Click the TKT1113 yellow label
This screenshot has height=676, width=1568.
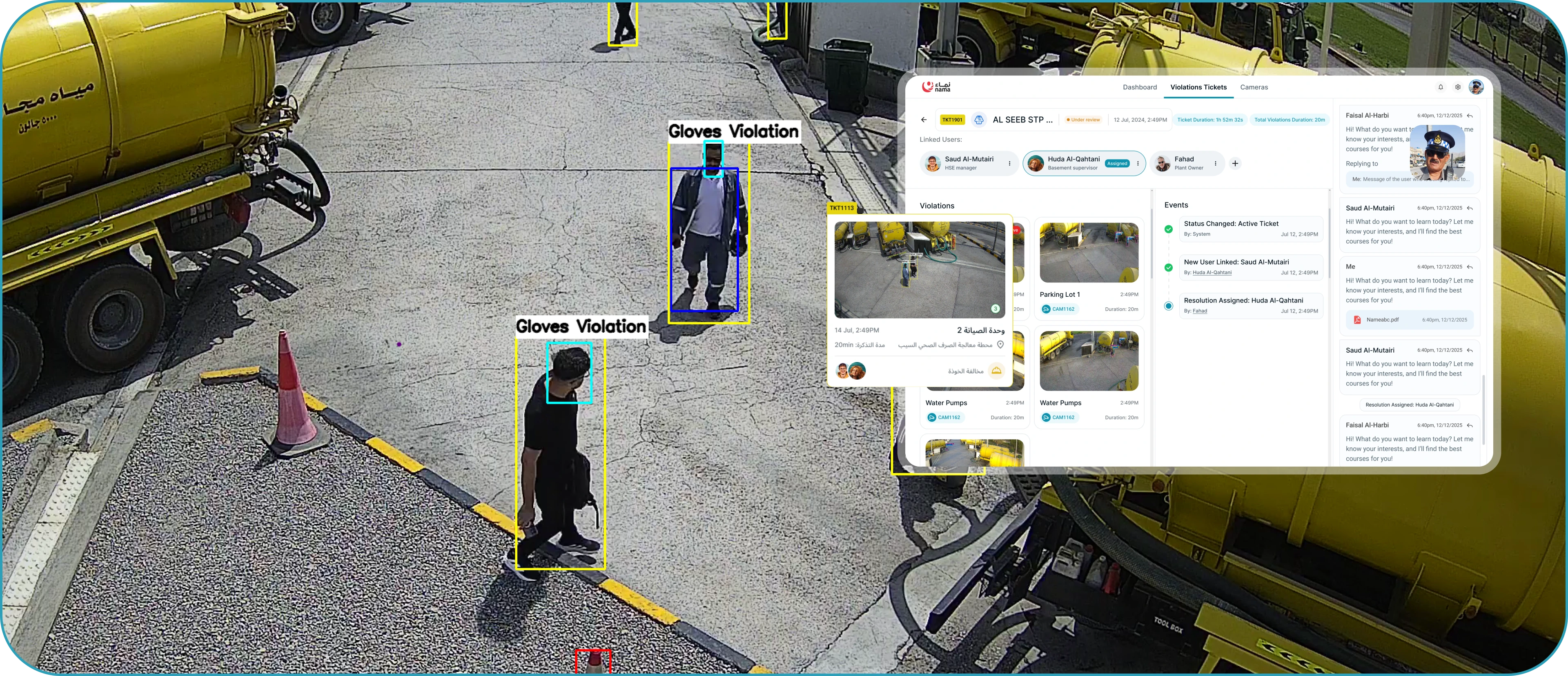coord(842,208)
